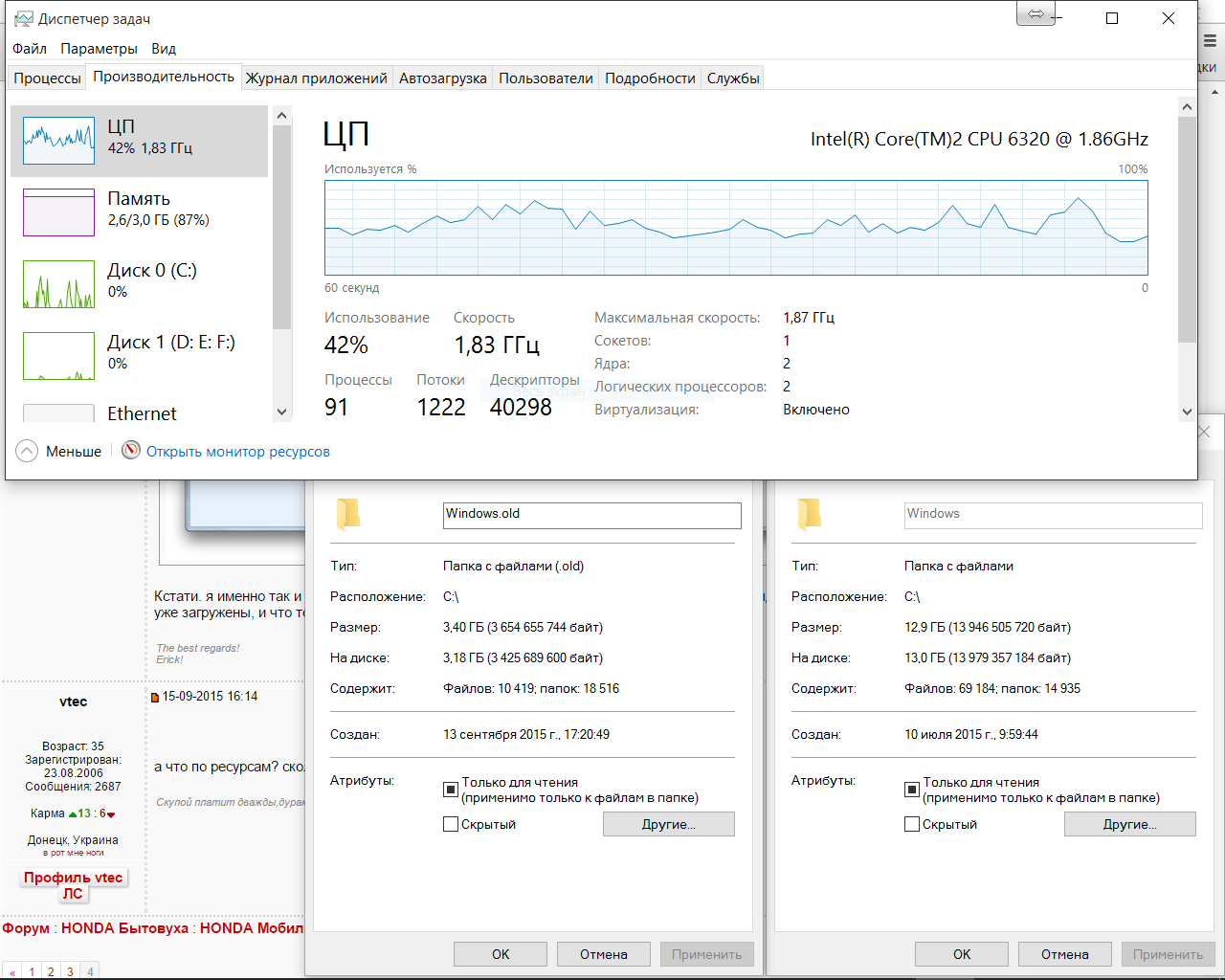Toggle Скрытый checkbox in Windows properties

click(x=912, y=824)
